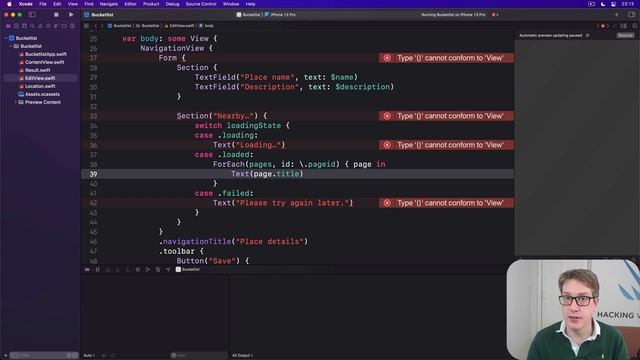
Task: Open the test navigator diamond icon
Action: (x=48, y=26)
